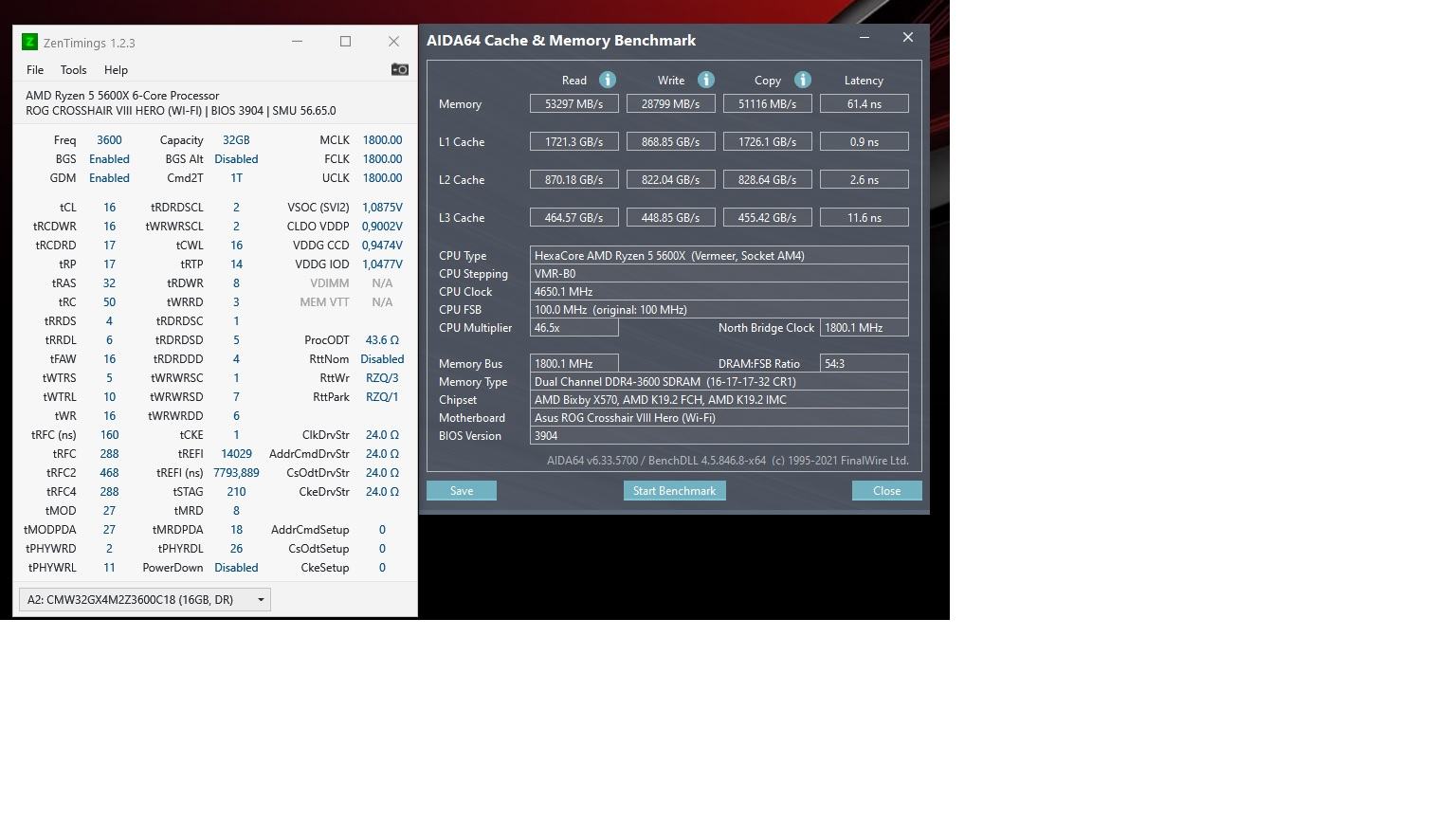
Task: Click L1 Cache Write value 868.85 GB/s
Action: [671, 141]
